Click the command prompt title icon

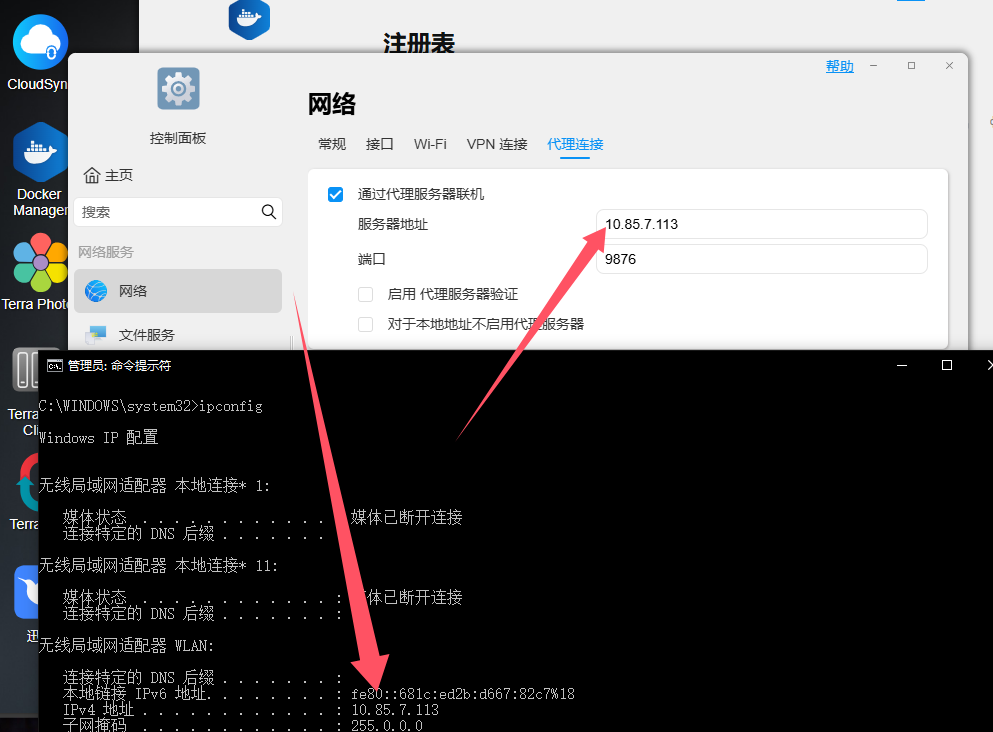[x=55, y=365]
